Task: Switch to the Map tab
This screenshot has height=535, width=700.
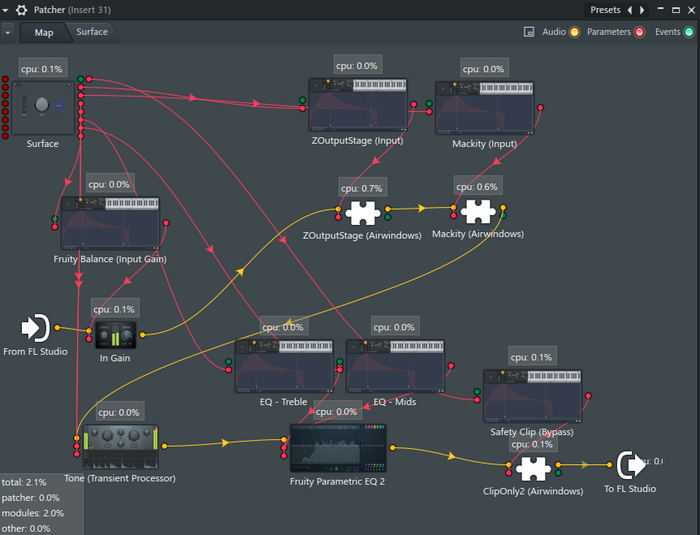Action: pyautogui.click(x=44, y=33)
